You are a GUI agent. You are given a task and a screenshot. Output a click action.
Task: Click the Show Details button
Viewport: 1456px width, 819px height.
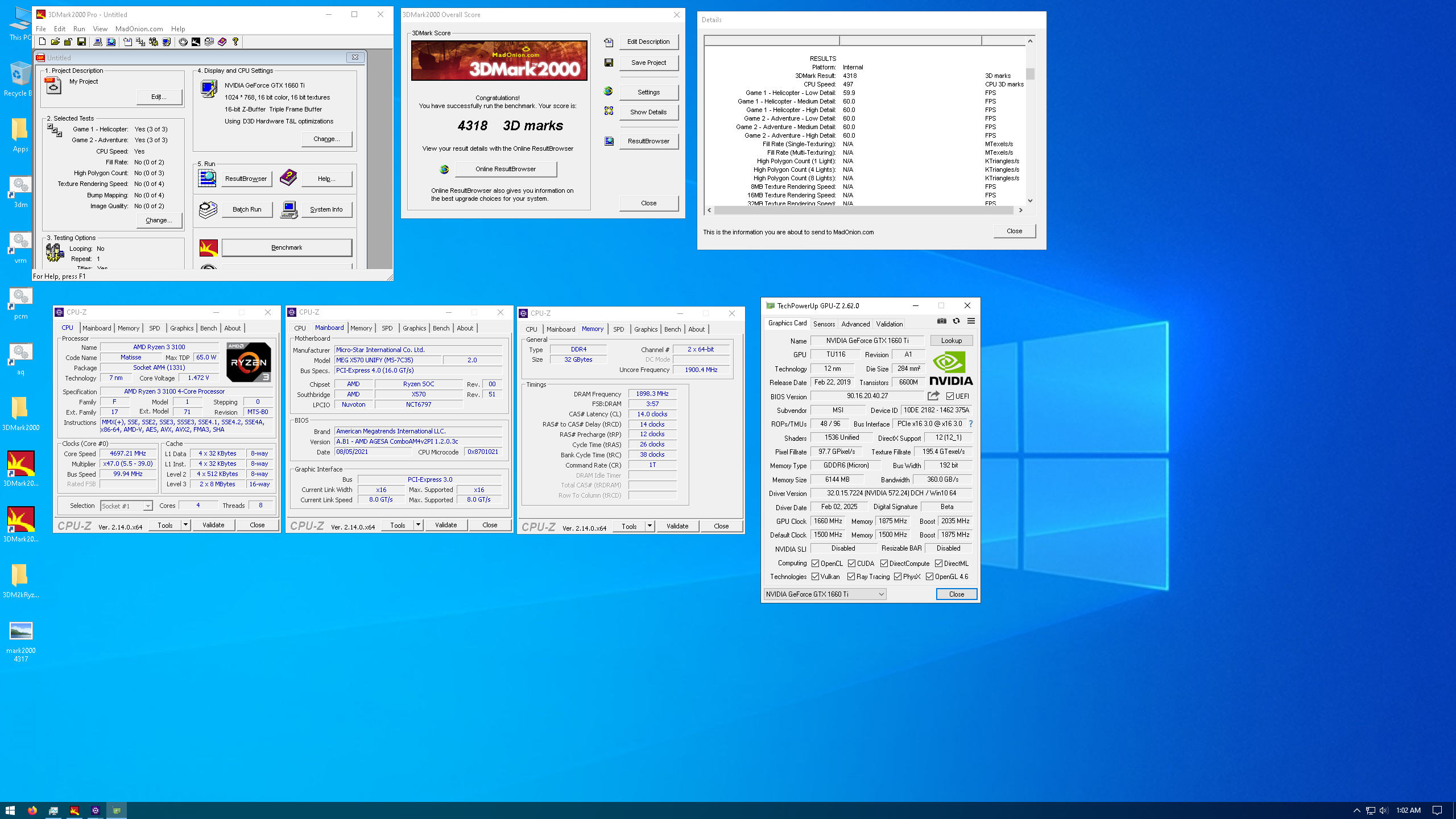point(648,112)
